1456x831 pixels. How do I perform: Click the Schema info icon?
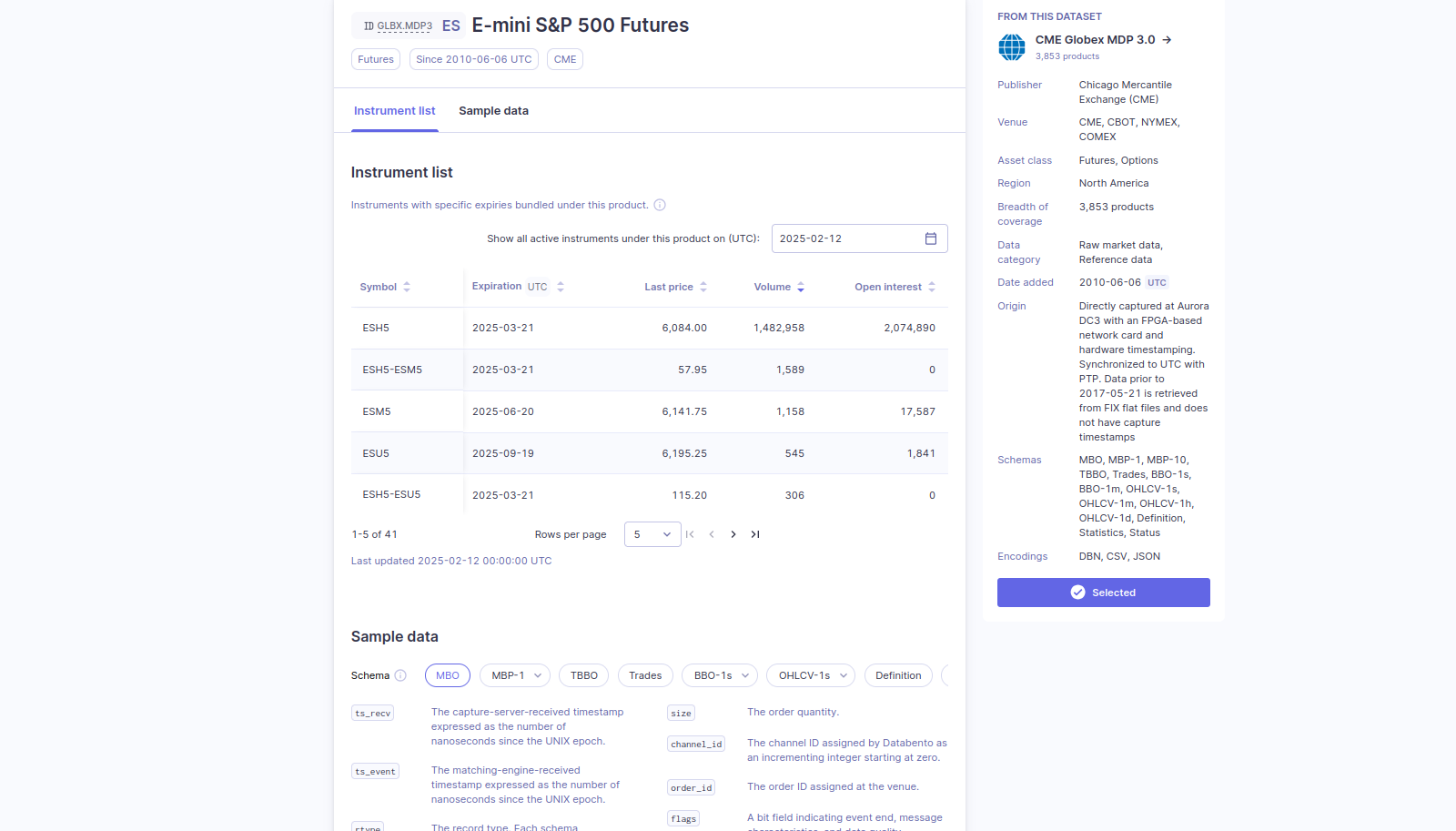tap(400, 675)
